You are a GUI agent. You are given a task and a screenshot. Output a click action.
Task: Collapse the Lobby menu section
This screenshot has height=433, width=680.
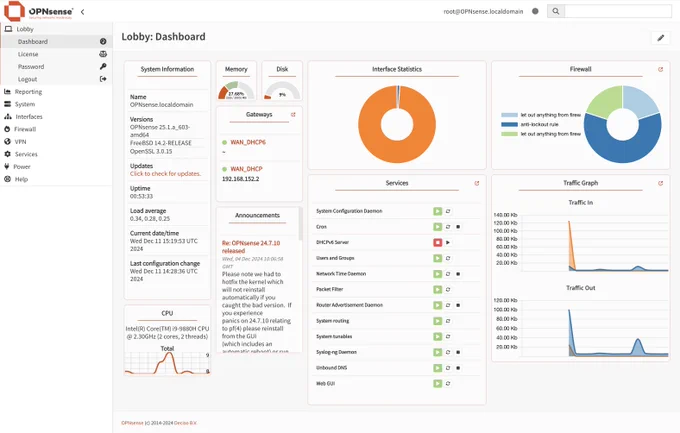pyautogui.click(x=56, y=29)
